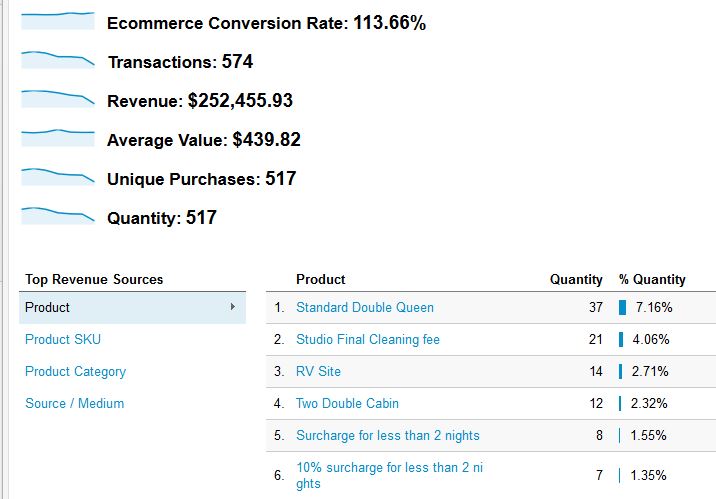Screen dimensions: 716x499
Task: Click the 7.16% quantity bar
Action: point(623,307)
